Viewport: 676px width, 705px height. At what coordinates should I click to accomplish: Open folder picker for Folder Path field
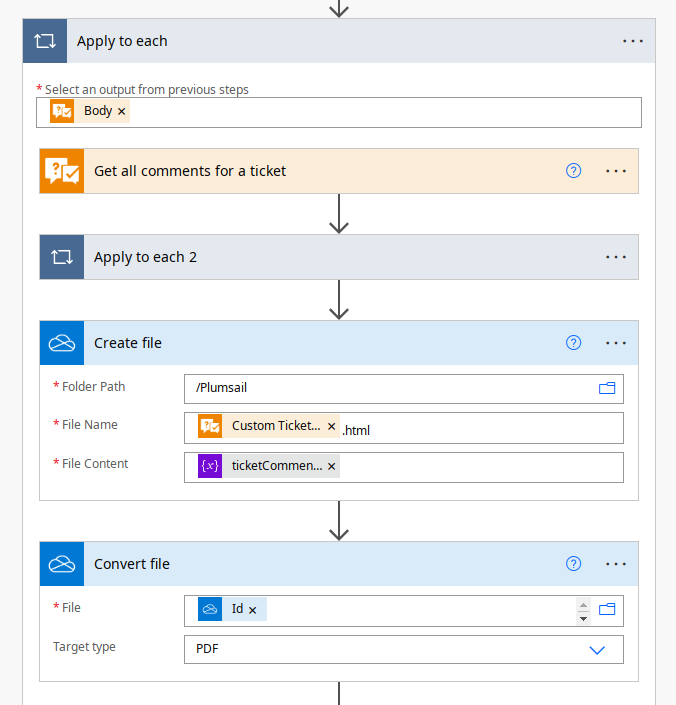(x=606, y=388)
